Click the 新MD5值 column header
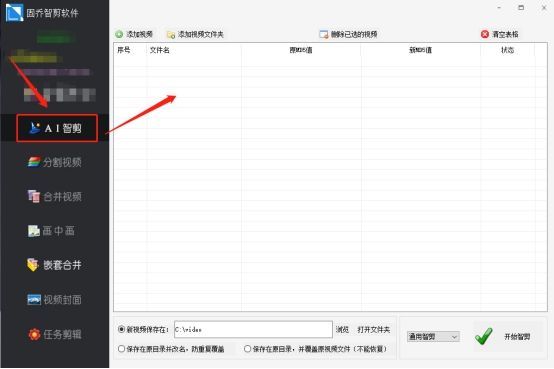554x369 pixels. [420, 50]
